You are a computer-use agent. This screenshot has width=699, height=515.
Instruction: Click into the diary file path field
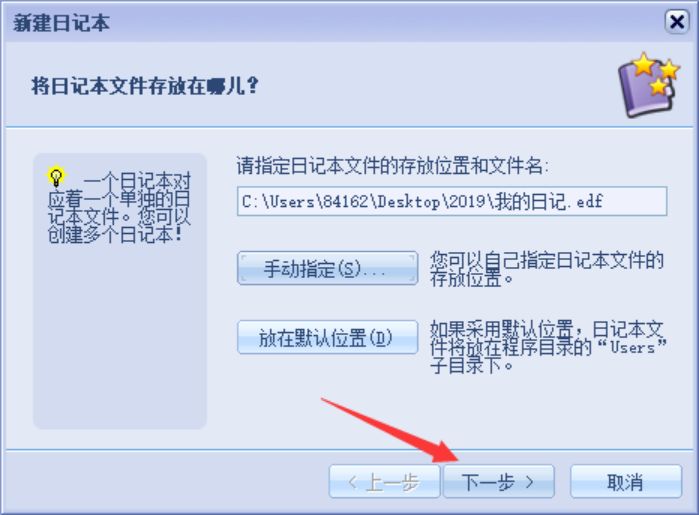452,202
